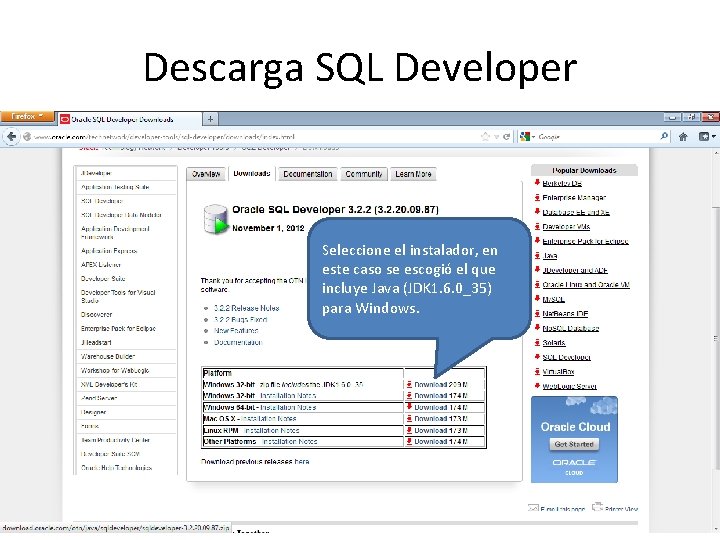Click the Berkeley DB download icon
This screenshot has width=720, height=540.
(537, 183)
